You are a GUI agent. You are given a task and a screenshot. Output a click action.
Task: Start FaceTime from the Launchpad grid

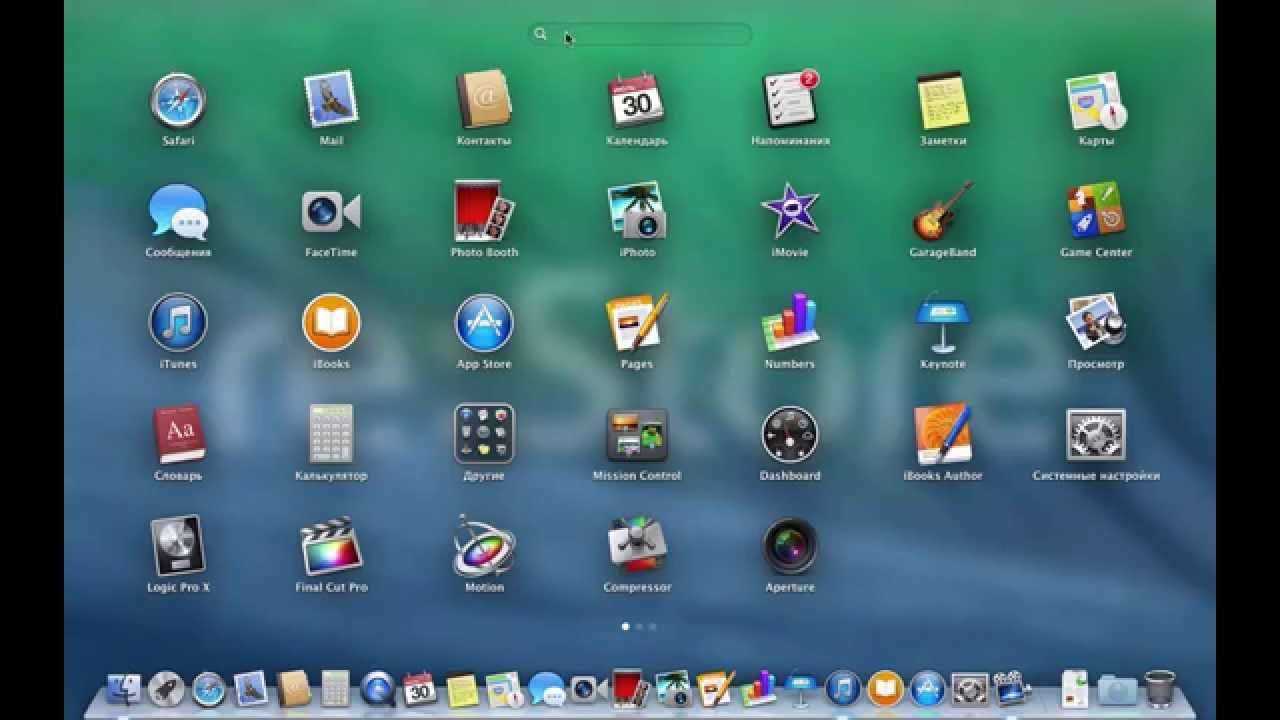[x=331, y=211]
